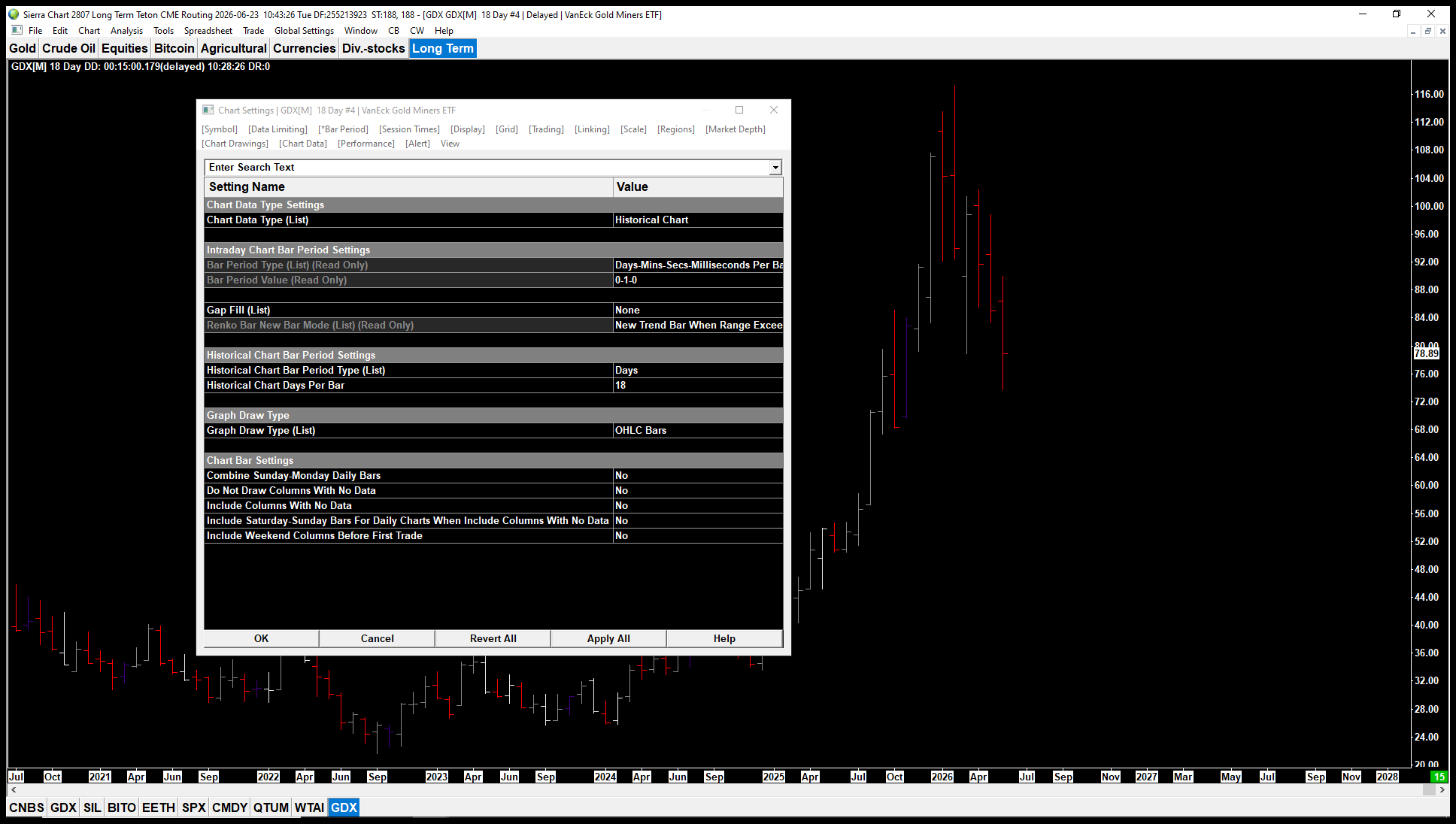Switch to the [Market Depth] tab

click(736, 129)
